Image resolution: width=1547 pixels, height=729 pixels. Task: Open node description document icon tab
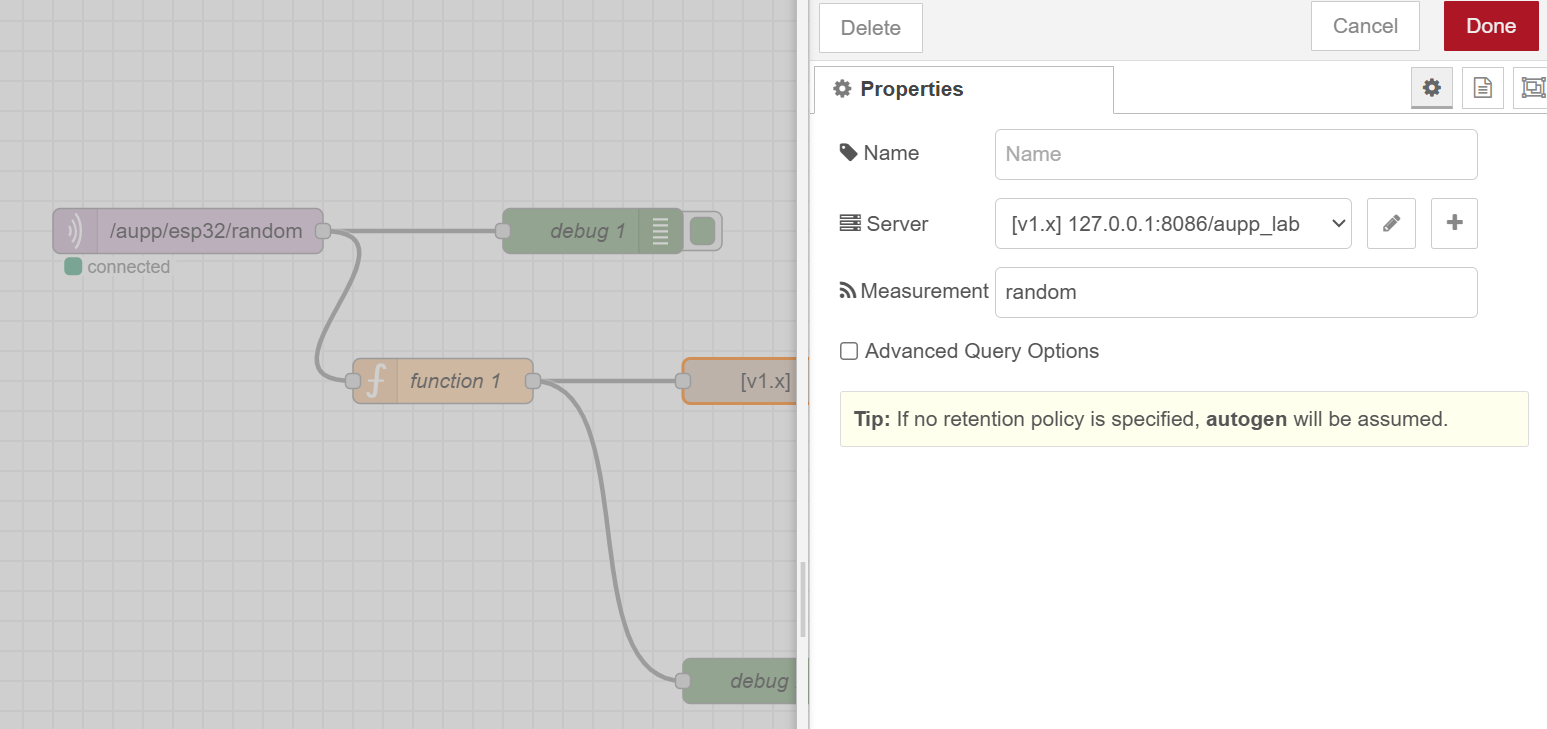1482,88
